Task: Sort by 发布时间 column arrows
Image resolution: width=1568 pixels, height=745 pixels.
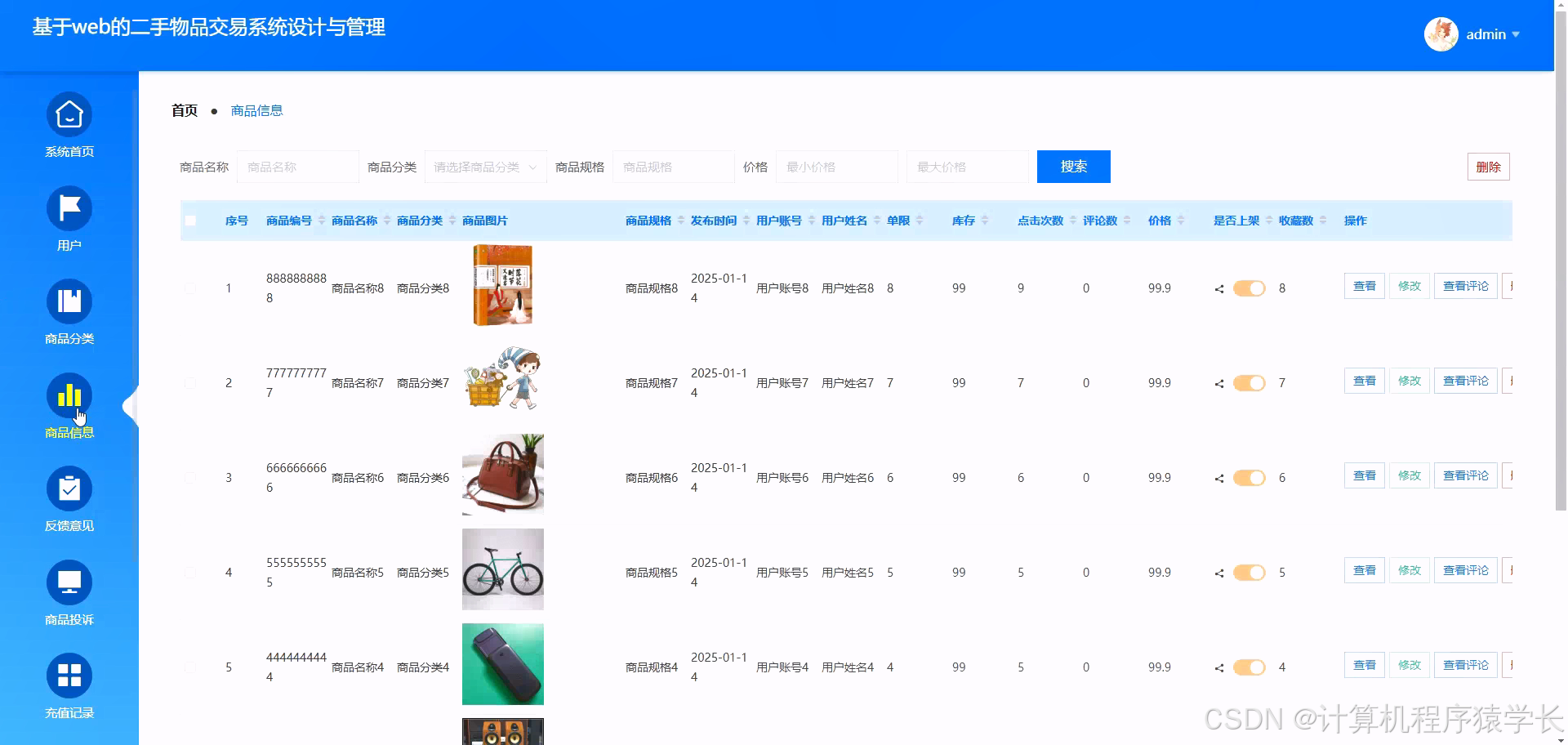Action: [x=746, y=221]
